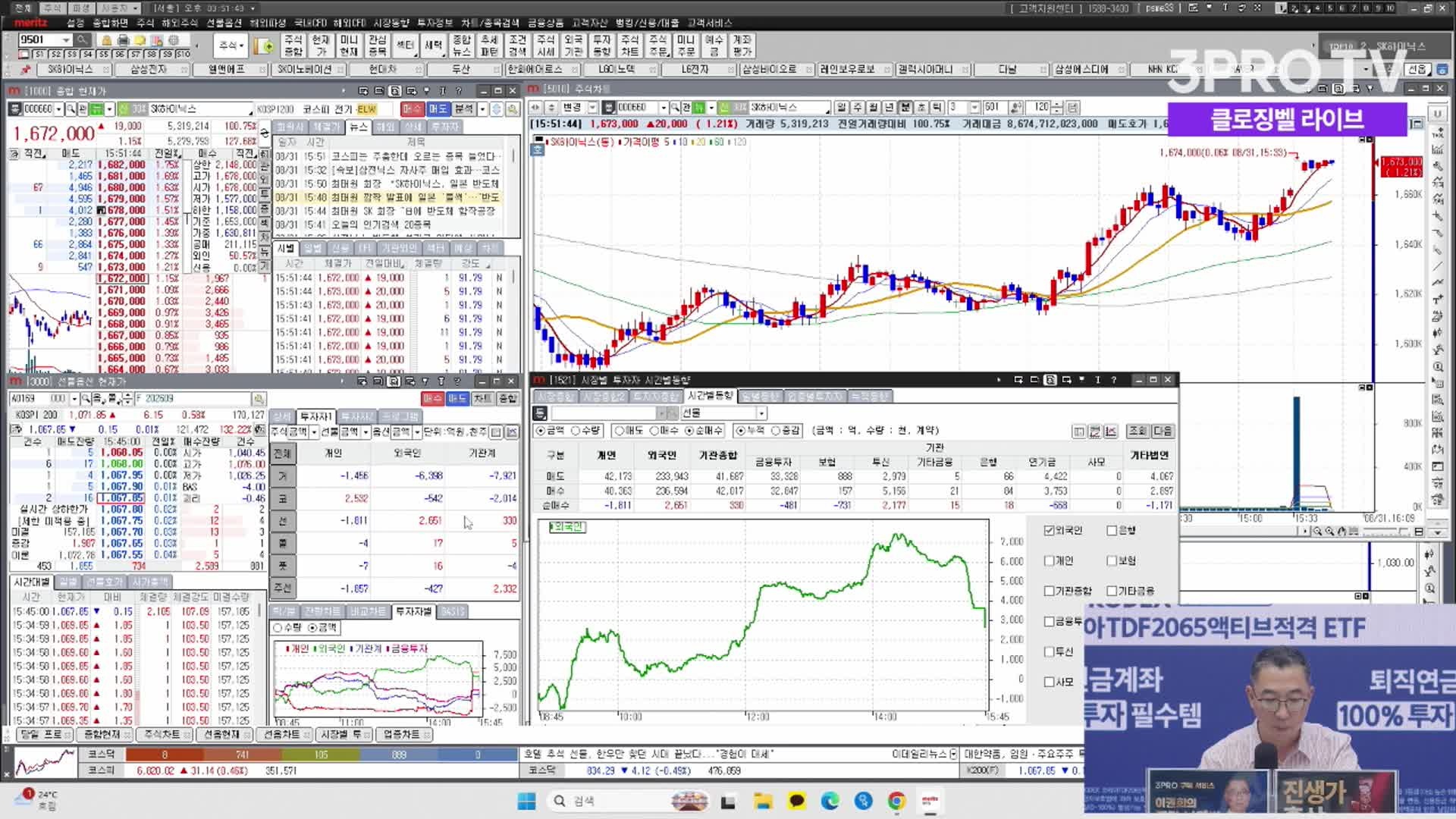Uncheck the 외국인 investor checkbox
Image resolution: width=1456 pixels, height=819 pixels.
tap(1050, 531)
